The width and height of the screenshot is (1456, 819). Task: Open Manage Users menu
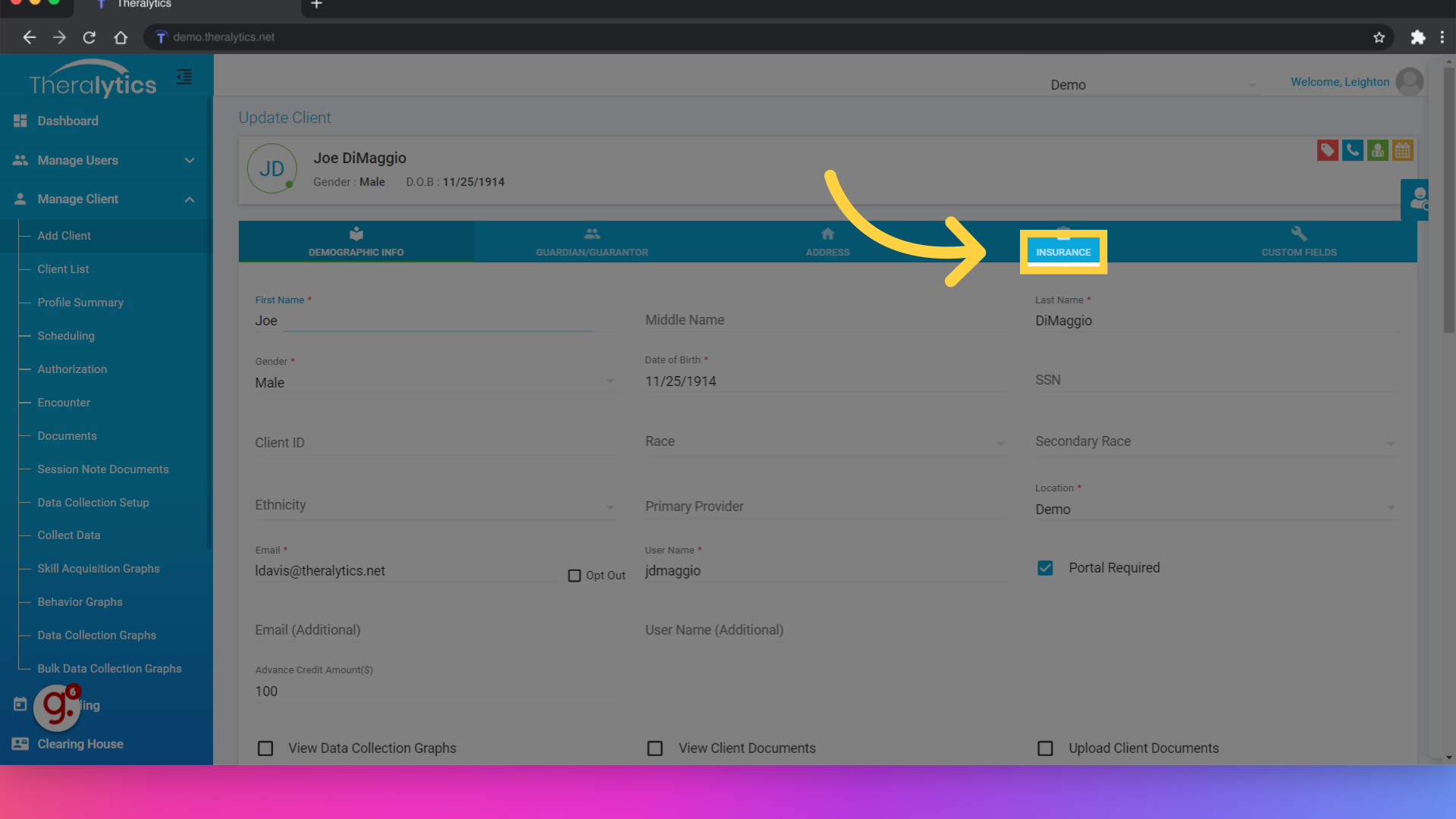tap(104, 161)
